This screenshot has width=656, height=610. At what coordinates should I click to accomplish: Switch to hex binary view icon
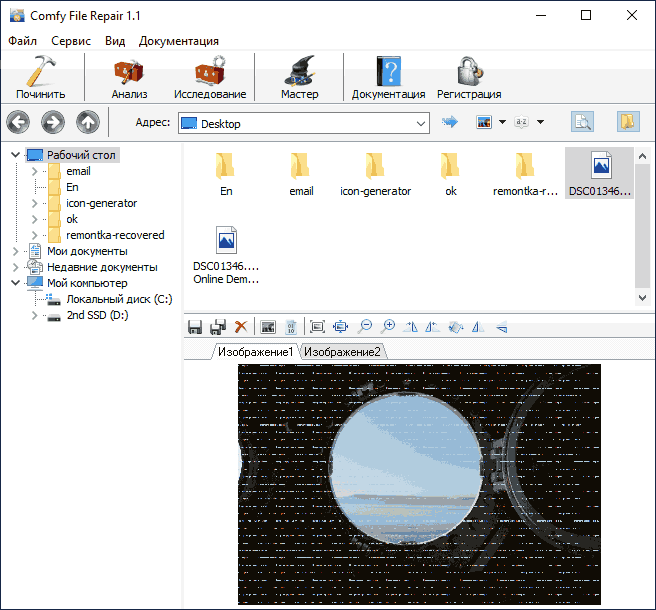(x=291, y=327)
